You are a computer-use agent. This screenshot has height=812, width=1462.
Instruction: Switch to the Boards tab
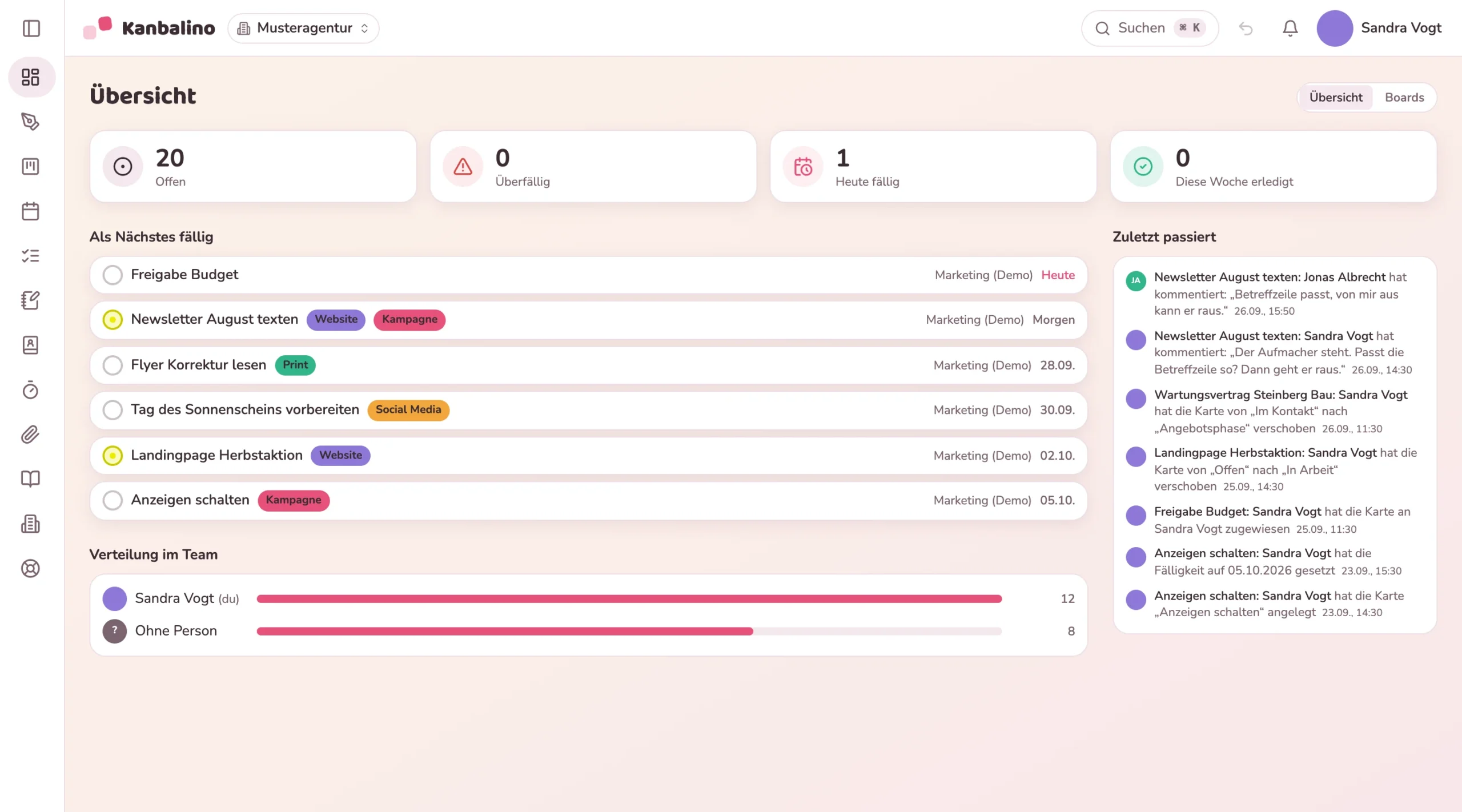[1404, 98]
